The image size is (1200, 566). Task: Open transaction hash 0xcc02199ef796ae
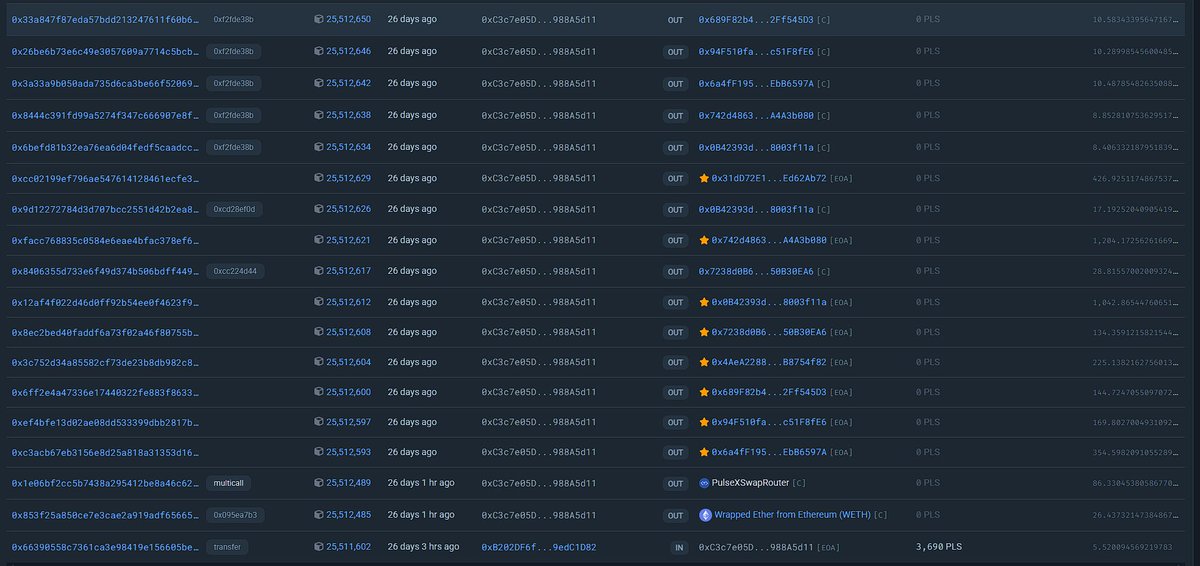coord(105,178)
